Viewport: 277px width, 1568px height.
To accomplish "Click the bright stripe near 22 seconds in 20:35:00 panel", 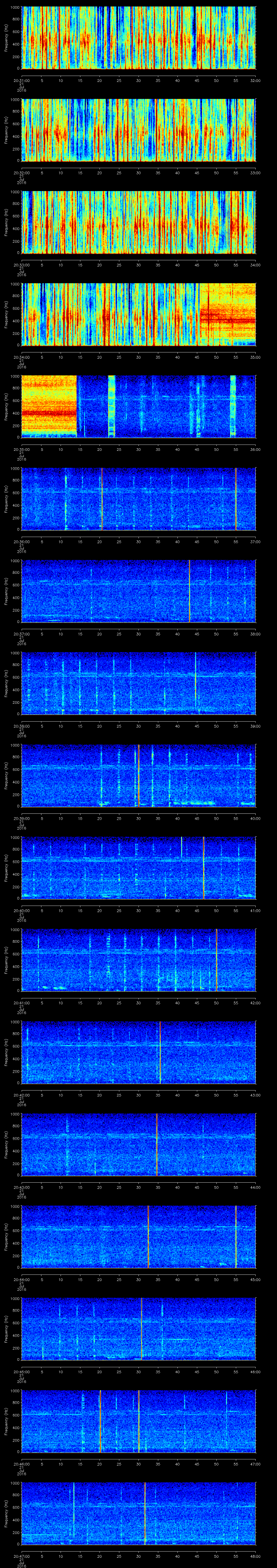I will pyautogui.click(x=111, y=407).
